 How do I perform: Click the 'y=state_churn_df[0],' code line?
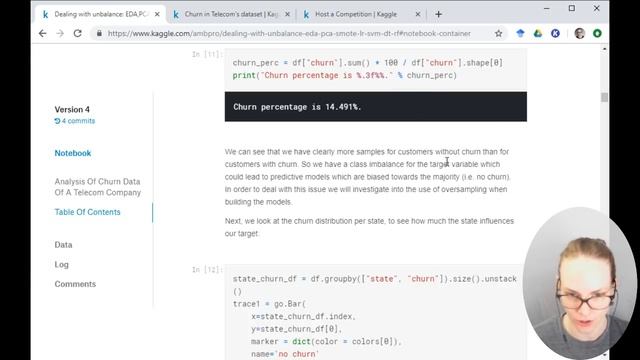click(297, 329)
